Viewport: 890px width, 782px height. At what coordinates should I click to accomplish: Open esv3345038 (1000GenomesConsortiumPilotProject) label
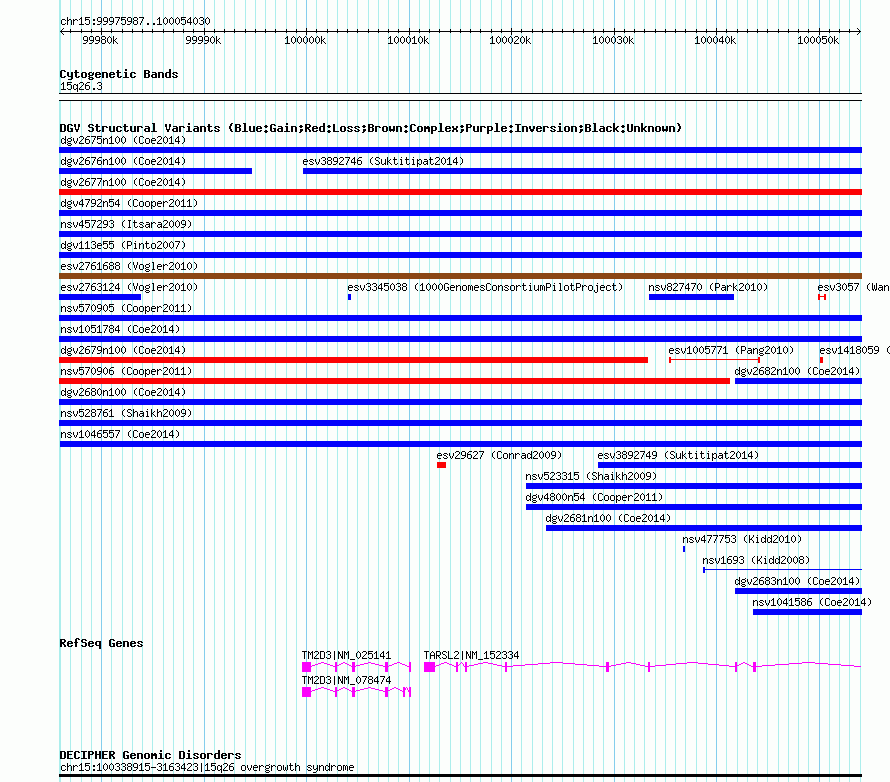pyautogui.click(x=485, y=287)
